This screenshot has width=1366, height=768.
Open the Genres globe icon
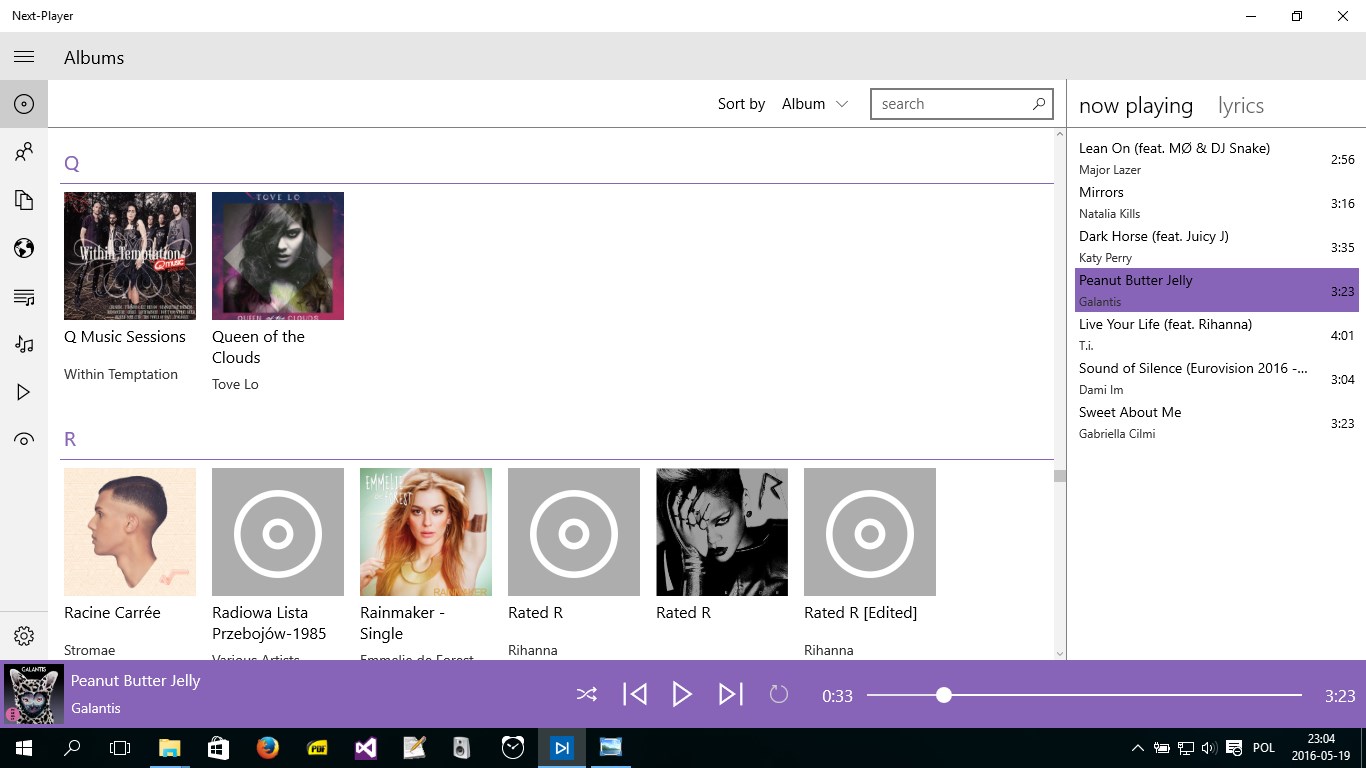(24, 248)
